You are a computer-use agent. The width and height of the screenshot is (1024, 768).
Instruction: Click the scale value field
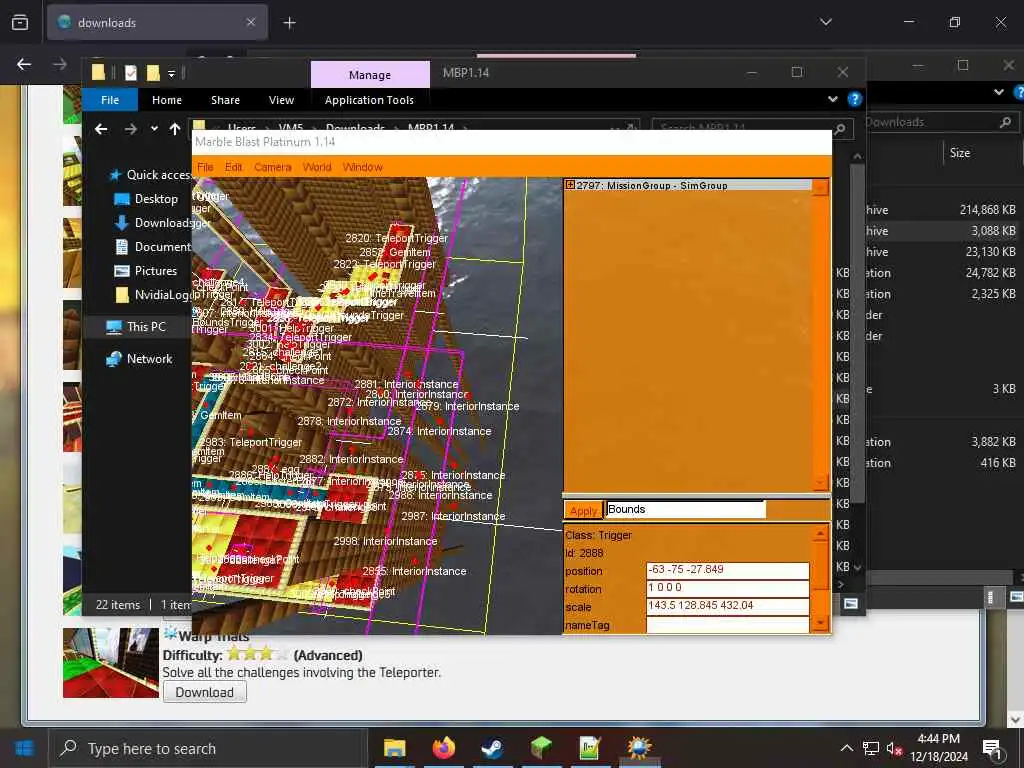click(x=728, y=606)
